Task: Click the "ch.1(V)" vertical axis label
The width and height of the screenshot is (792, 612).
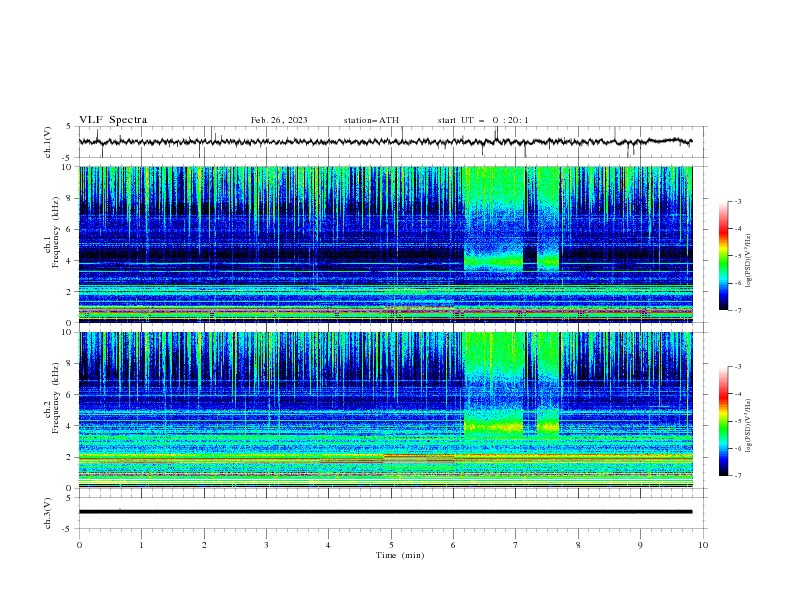Action: tap(48, 142)
